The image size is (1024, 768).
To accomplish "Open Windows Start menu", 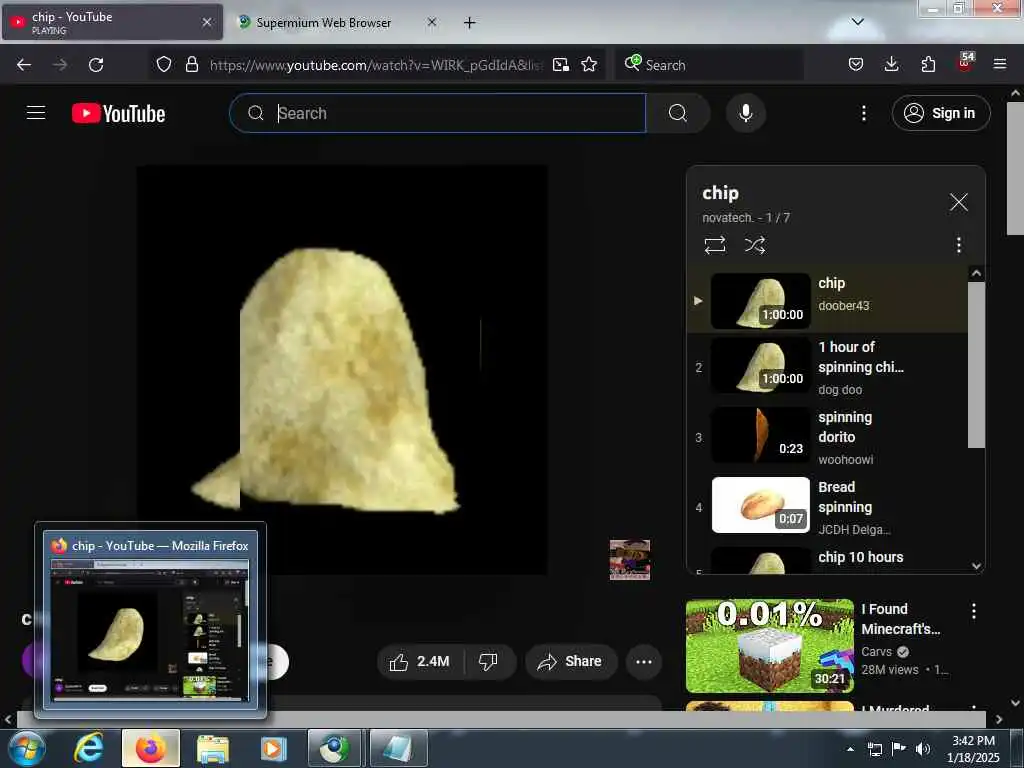I will pos(27,748).
